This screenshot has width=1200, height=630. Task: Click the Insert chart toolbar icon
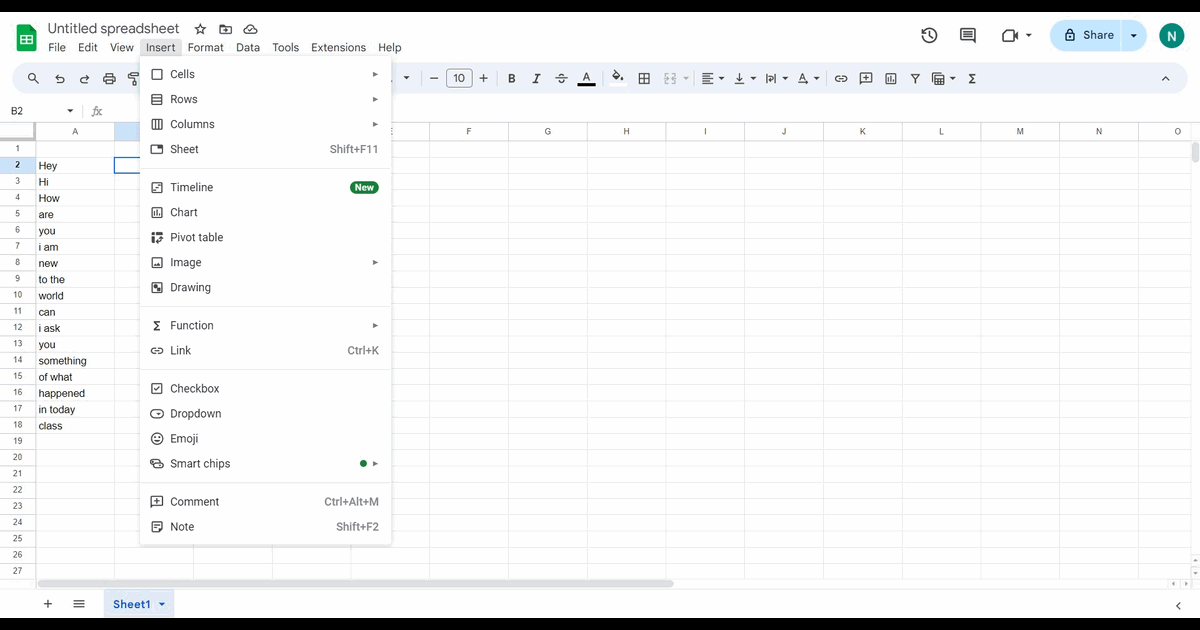point(890,78)
